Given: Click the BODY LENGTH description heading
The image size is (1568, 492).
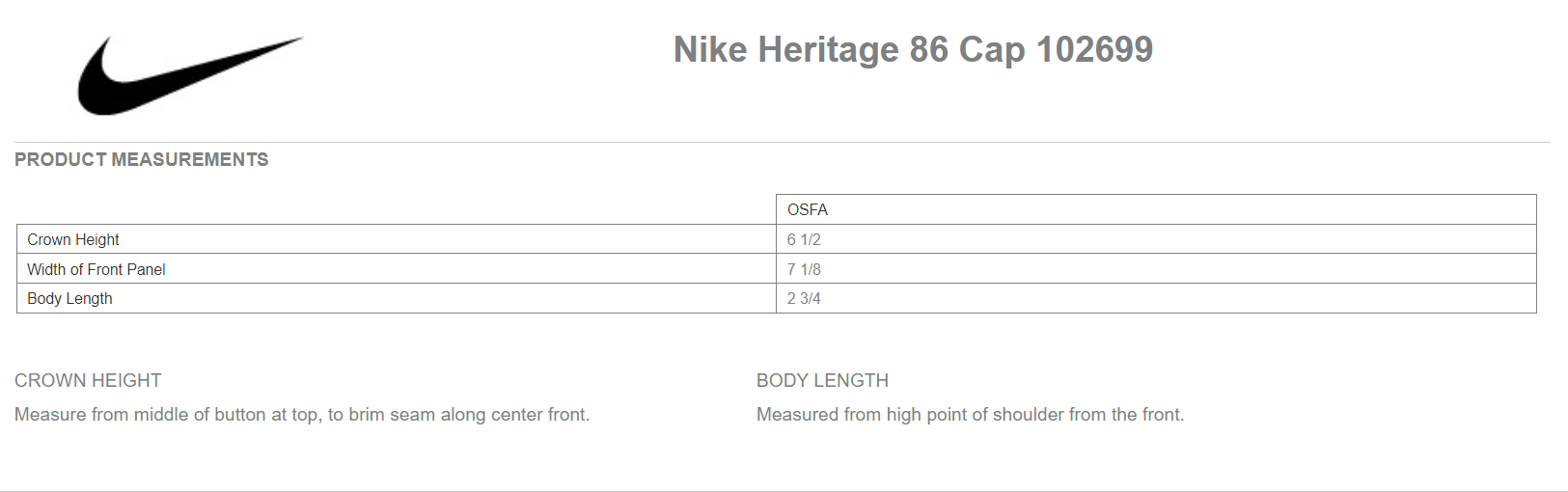Looking at the screenshot, I should point(822,380).
